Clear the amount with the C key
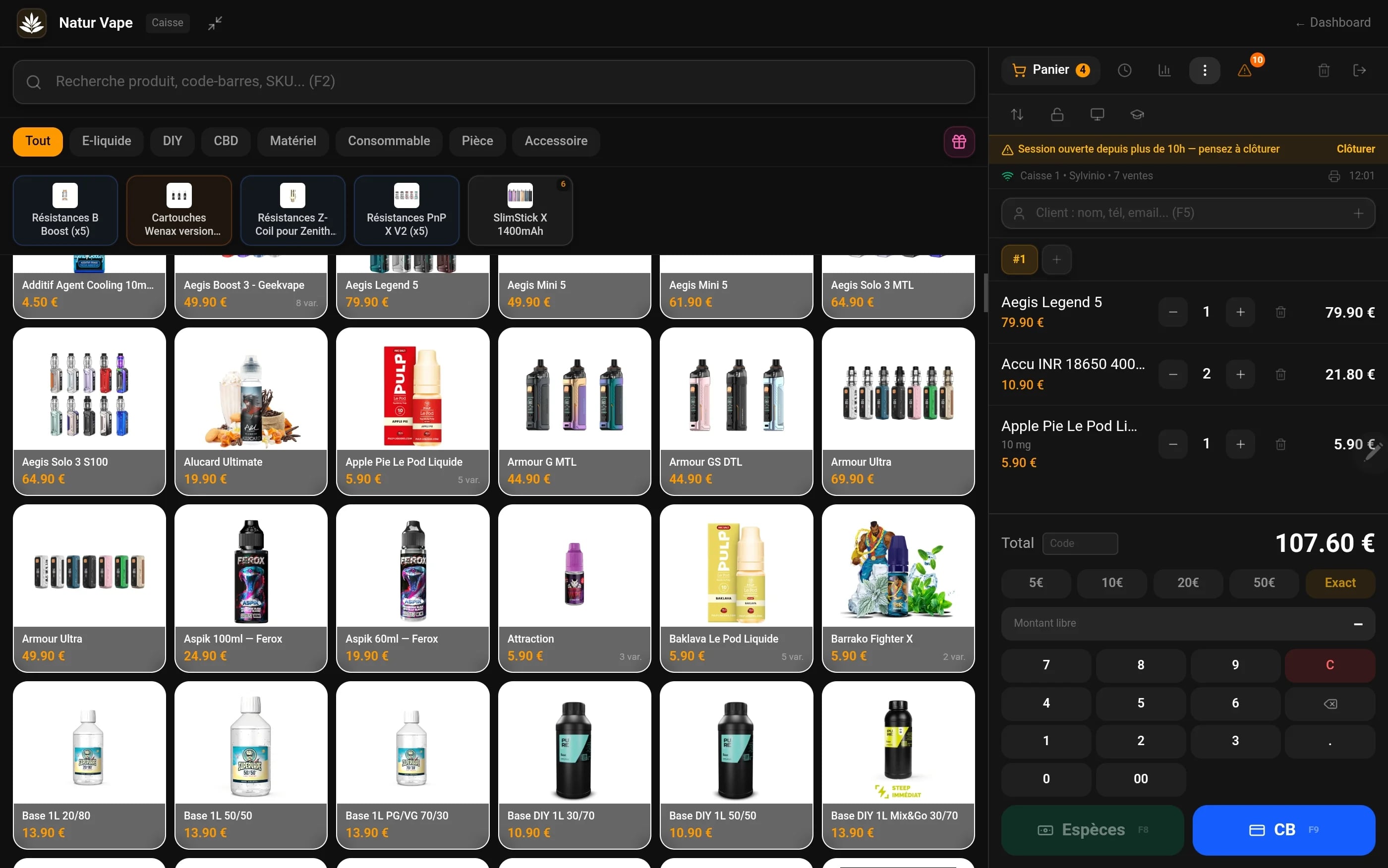Image resolution: width=1388 pixels, height=868 pixels. (1330, 665)
